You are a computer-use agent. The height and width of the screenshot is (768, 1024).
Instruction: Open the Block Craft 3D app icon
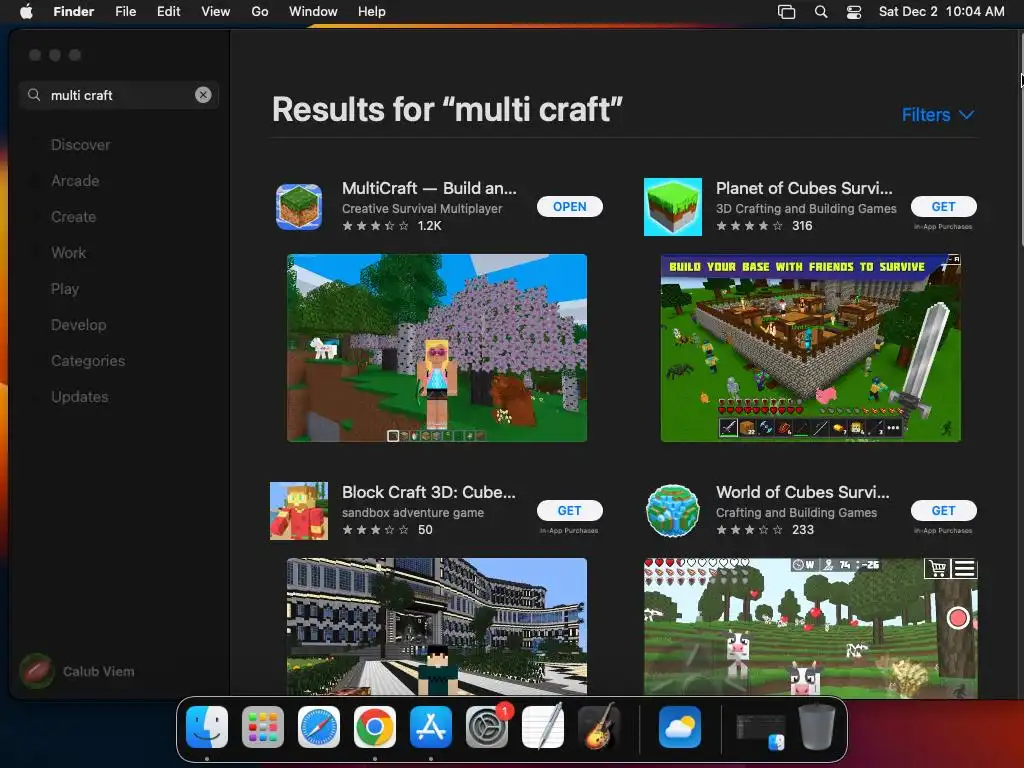(x=299, y=511)
